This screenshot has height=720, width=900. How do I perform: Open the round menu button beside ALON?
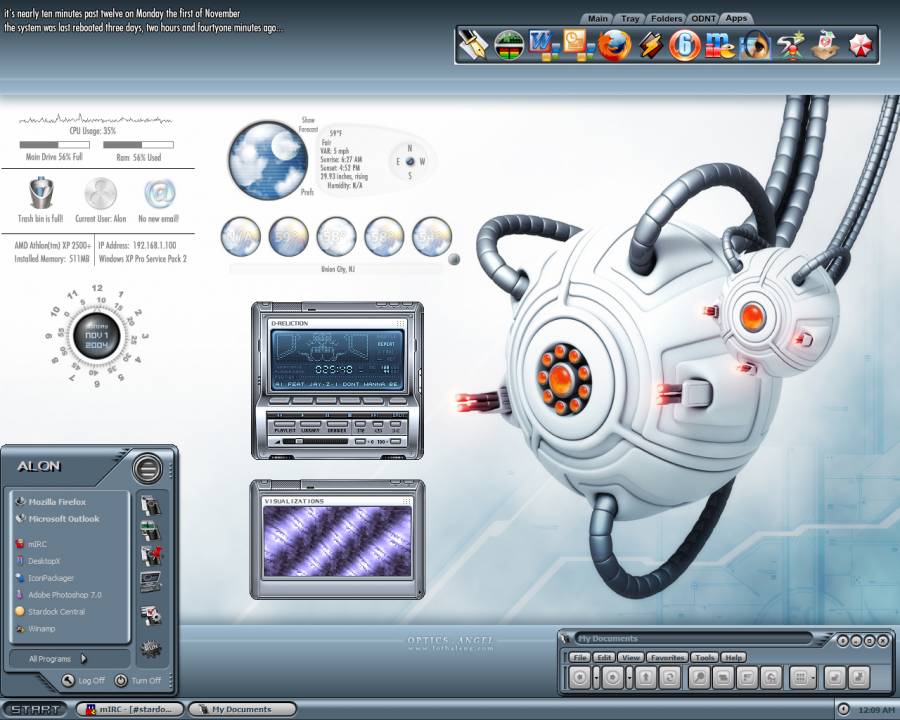coord(147,468)
